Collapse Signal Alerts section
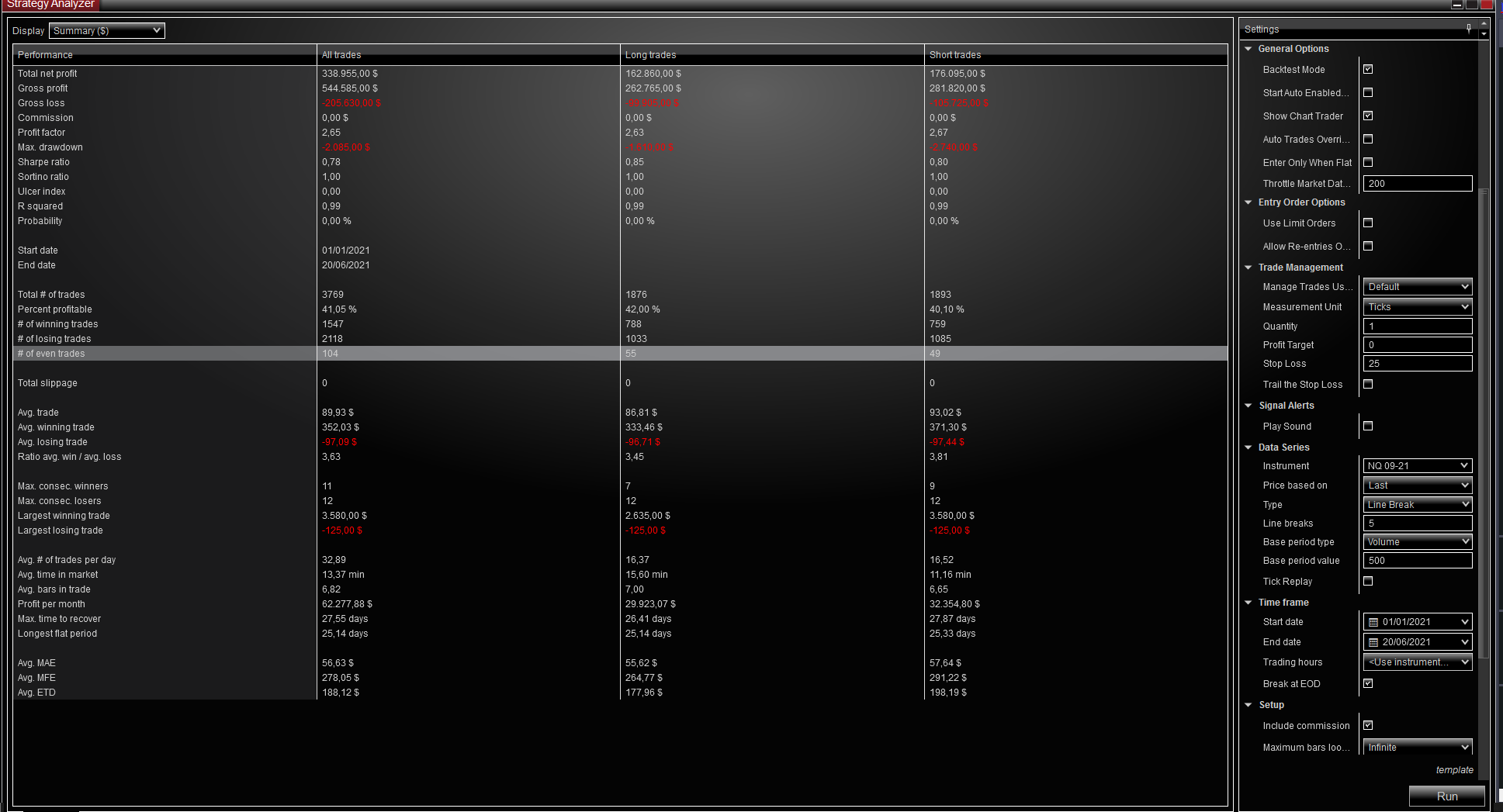This screenshot has height=812, width=1503. (1248, 406)
